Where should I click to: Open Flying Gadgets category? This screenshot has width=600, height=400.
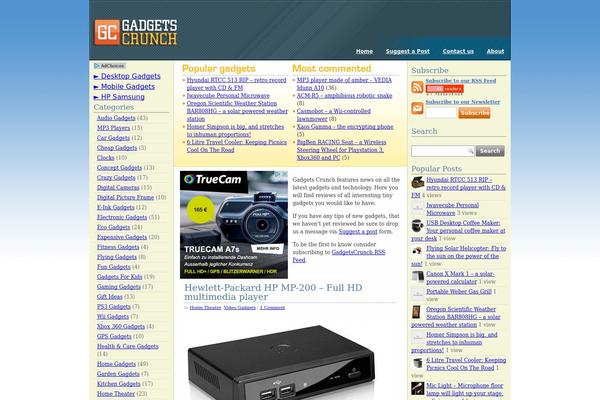(117, 257)
